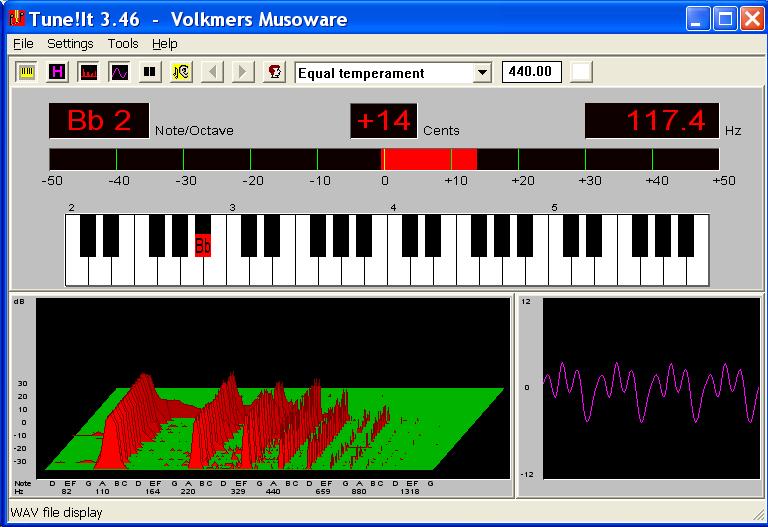Click the 440 Hz label under the spectrum
Image resolution: width=768 pixels, height=527 pixels.
pos(273,491)
